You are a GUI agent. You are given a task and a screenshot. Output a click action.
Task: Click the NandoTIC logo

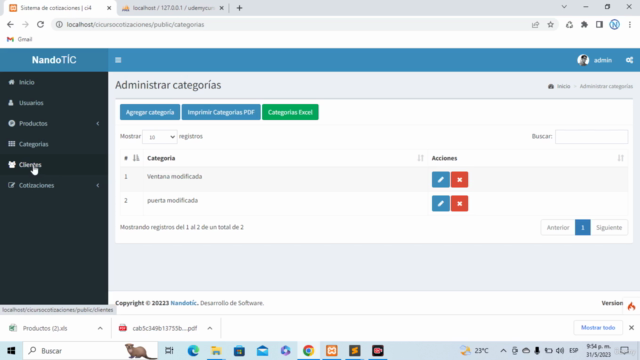54,60
